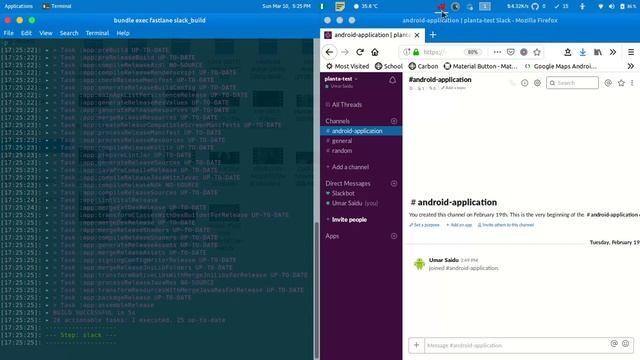640x360 pixels.
Task: Insert mention with @ icon
Action: 614,344
